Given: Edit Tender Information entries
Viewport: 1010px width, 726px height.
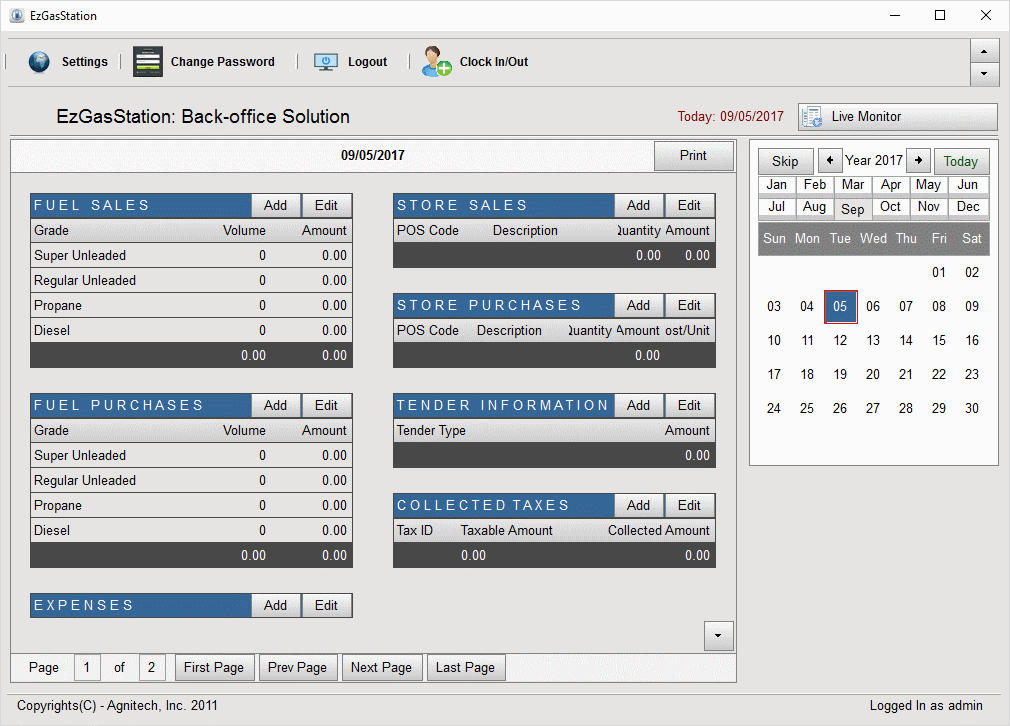Looking at the screenshot, I should 689,405.
